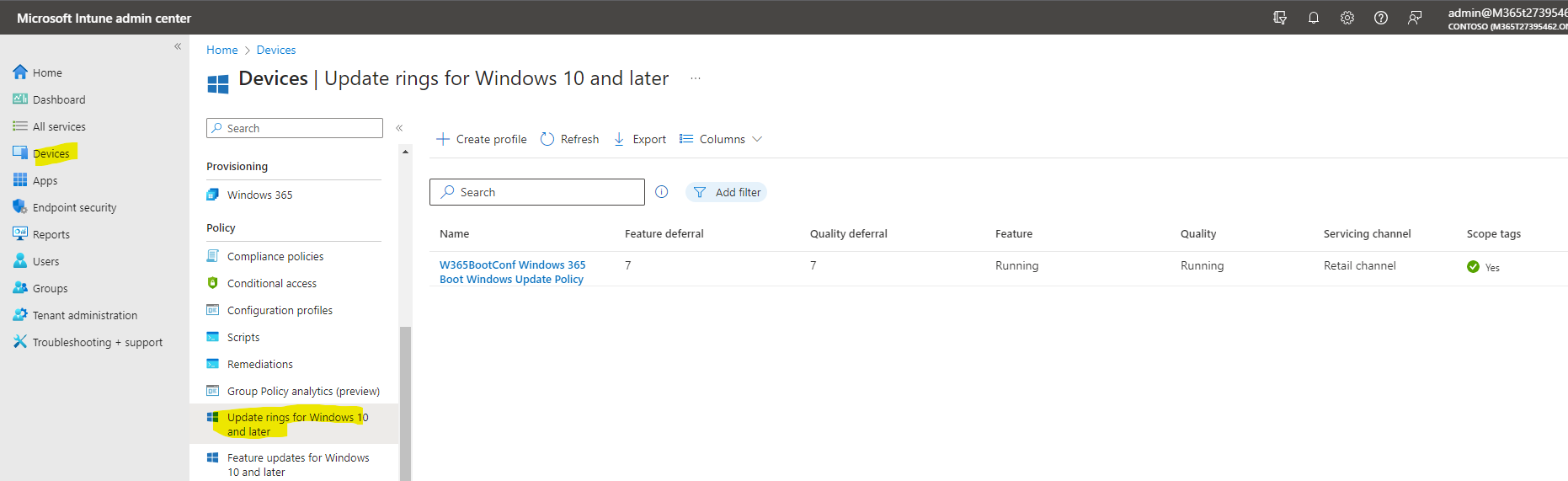
Task: Open the admin account menu in header
Action: click(x=1507, y=18)
